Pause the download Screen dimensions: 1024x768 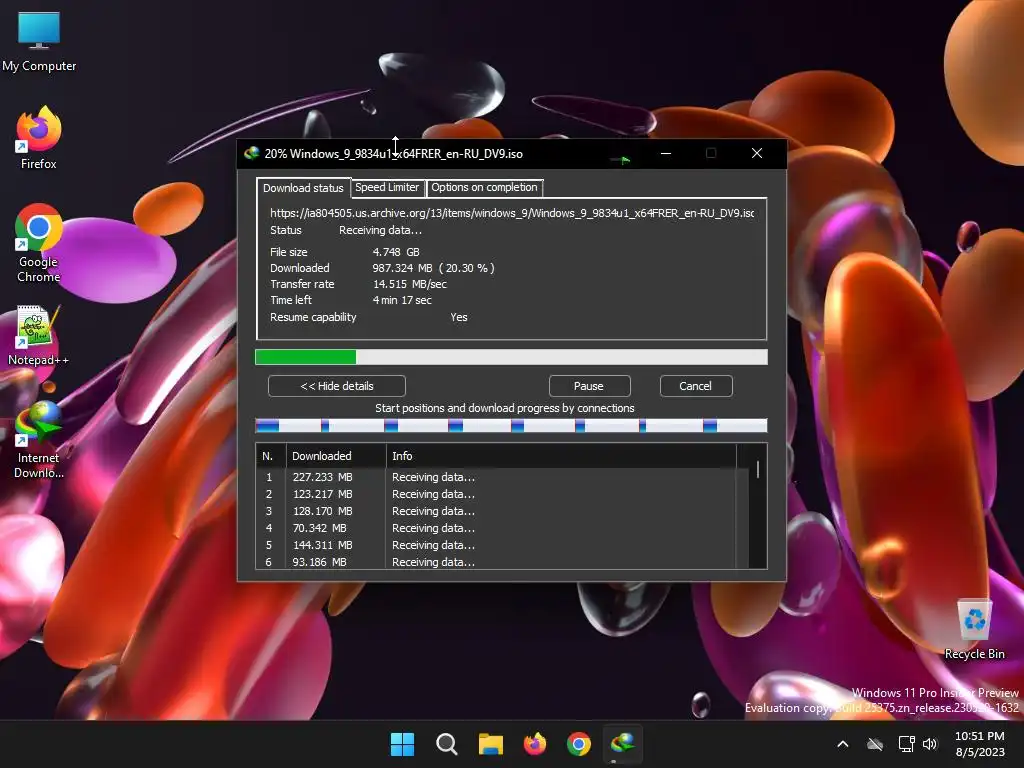(x=589, y=386)
